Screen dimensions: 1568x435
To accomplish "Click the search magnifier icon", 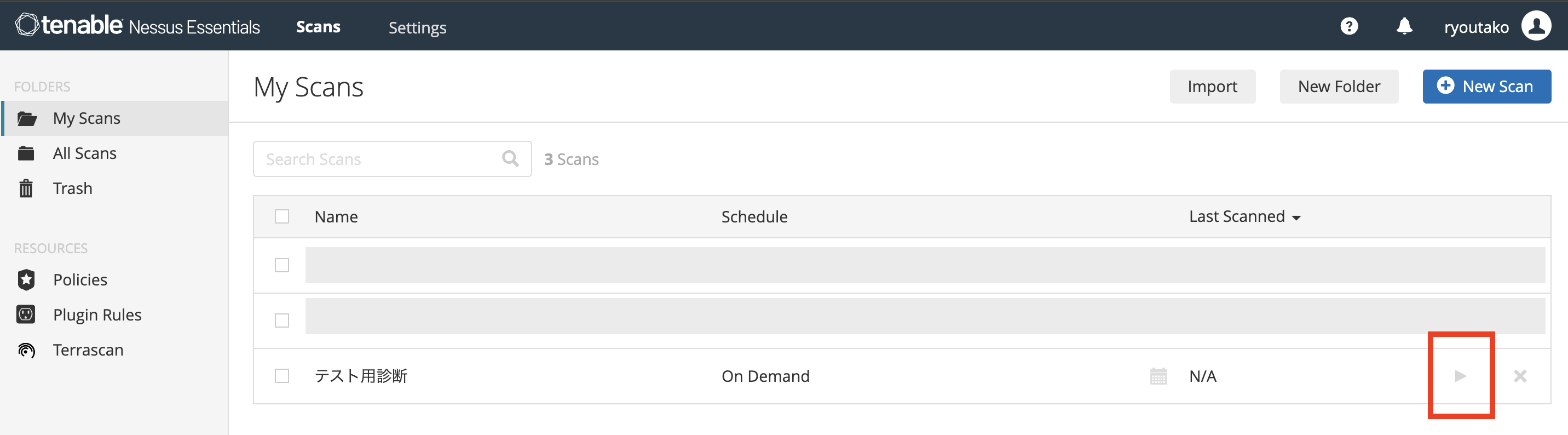I will 510,159.
